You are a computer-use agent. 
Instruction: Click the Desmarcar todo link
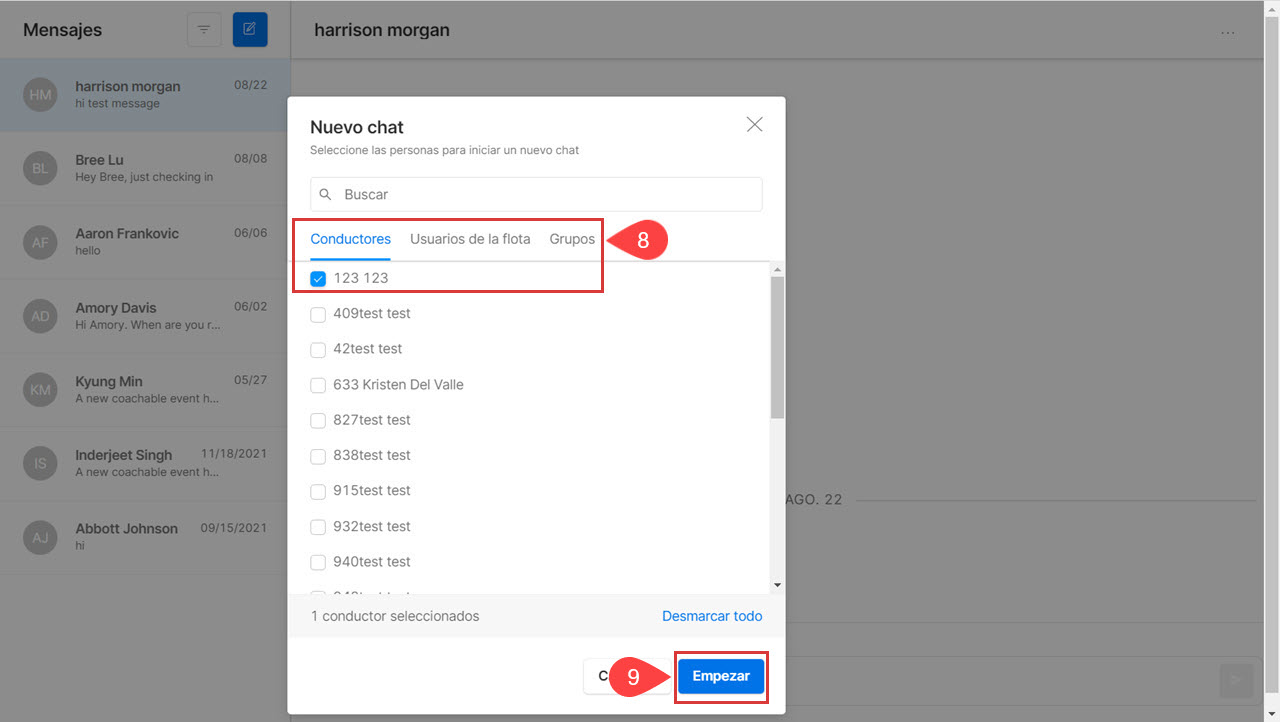(712, 616)
